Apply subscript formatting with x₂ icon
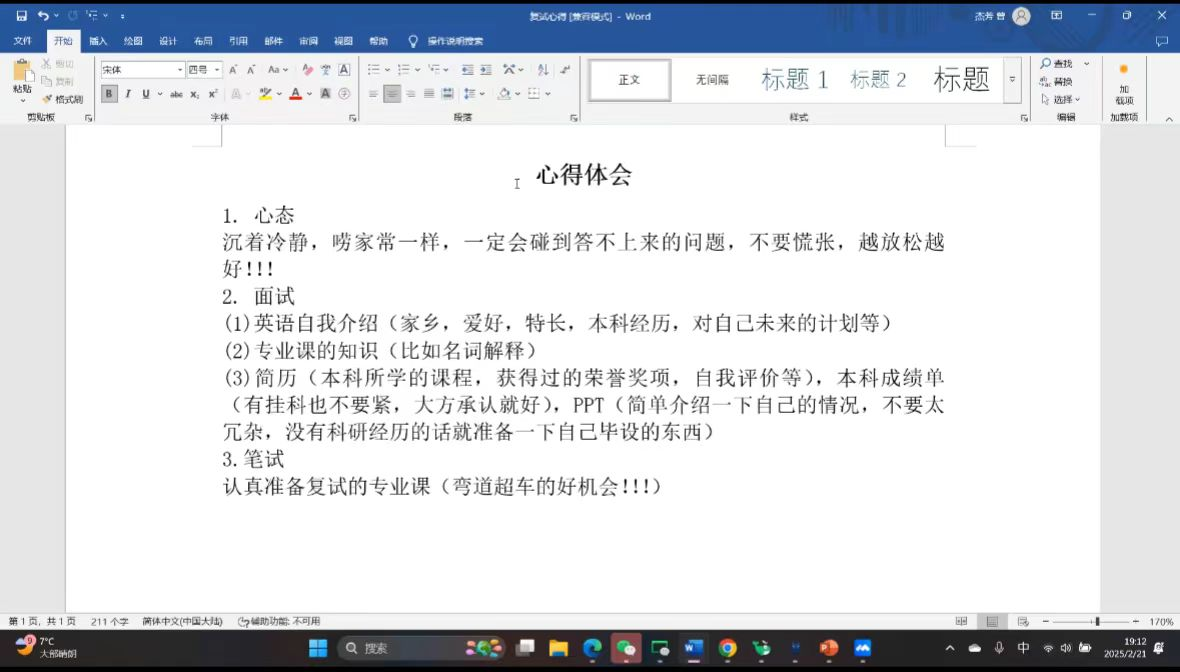Screen dimensions: 1180x672 [x=195, y=94]
